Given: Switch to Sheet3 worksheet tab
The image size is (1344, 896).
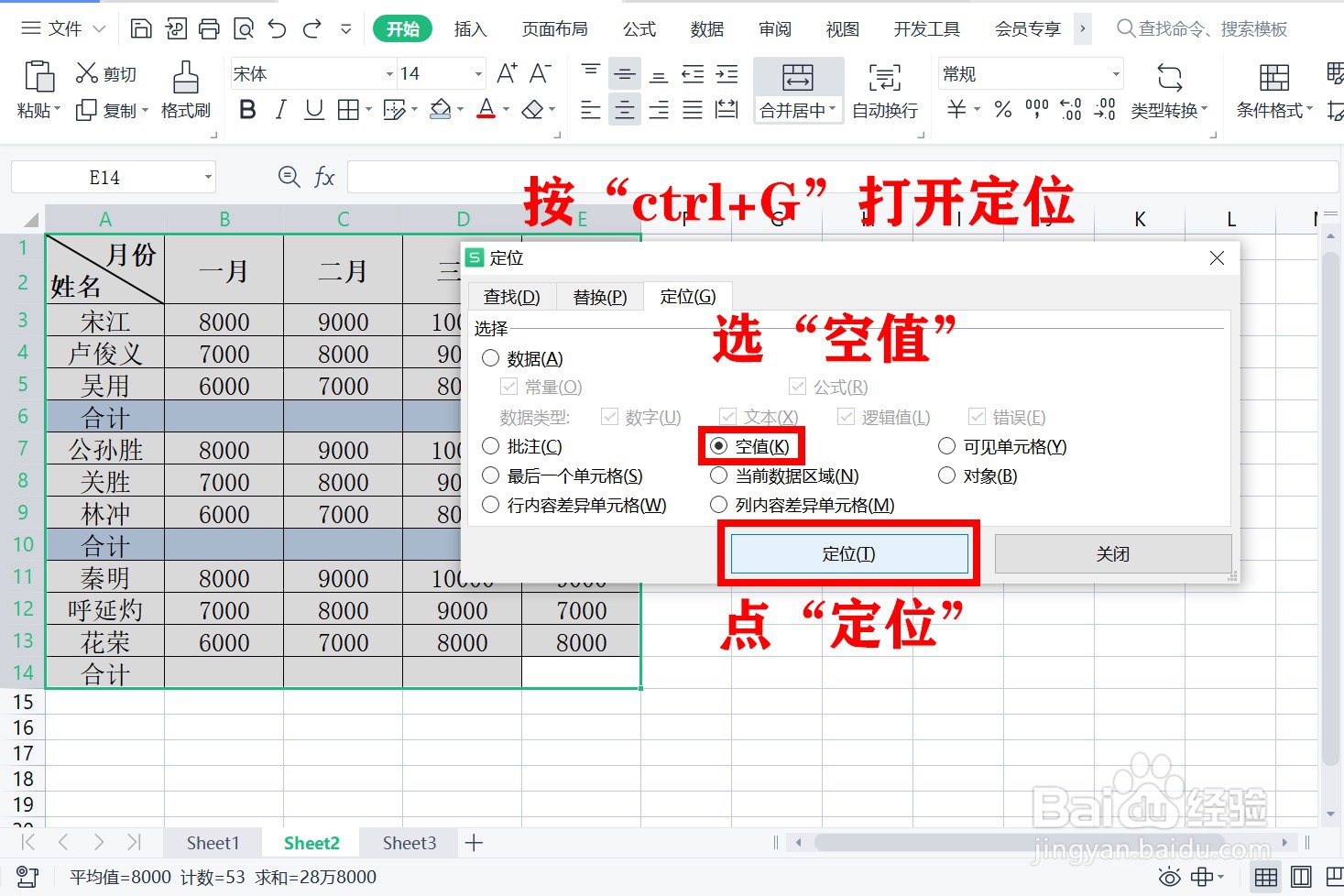Looking at the screenshot, I should 410,843.
